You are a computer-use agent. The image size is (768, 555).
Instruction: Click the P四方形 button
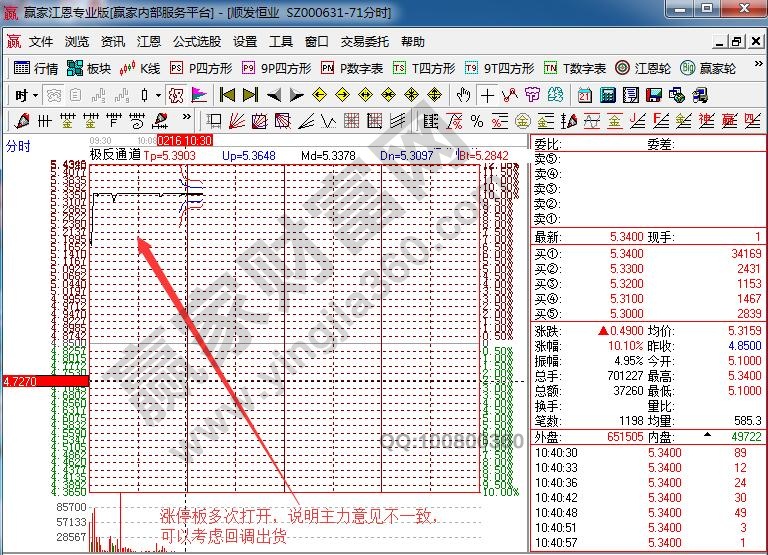coord(202,68)
